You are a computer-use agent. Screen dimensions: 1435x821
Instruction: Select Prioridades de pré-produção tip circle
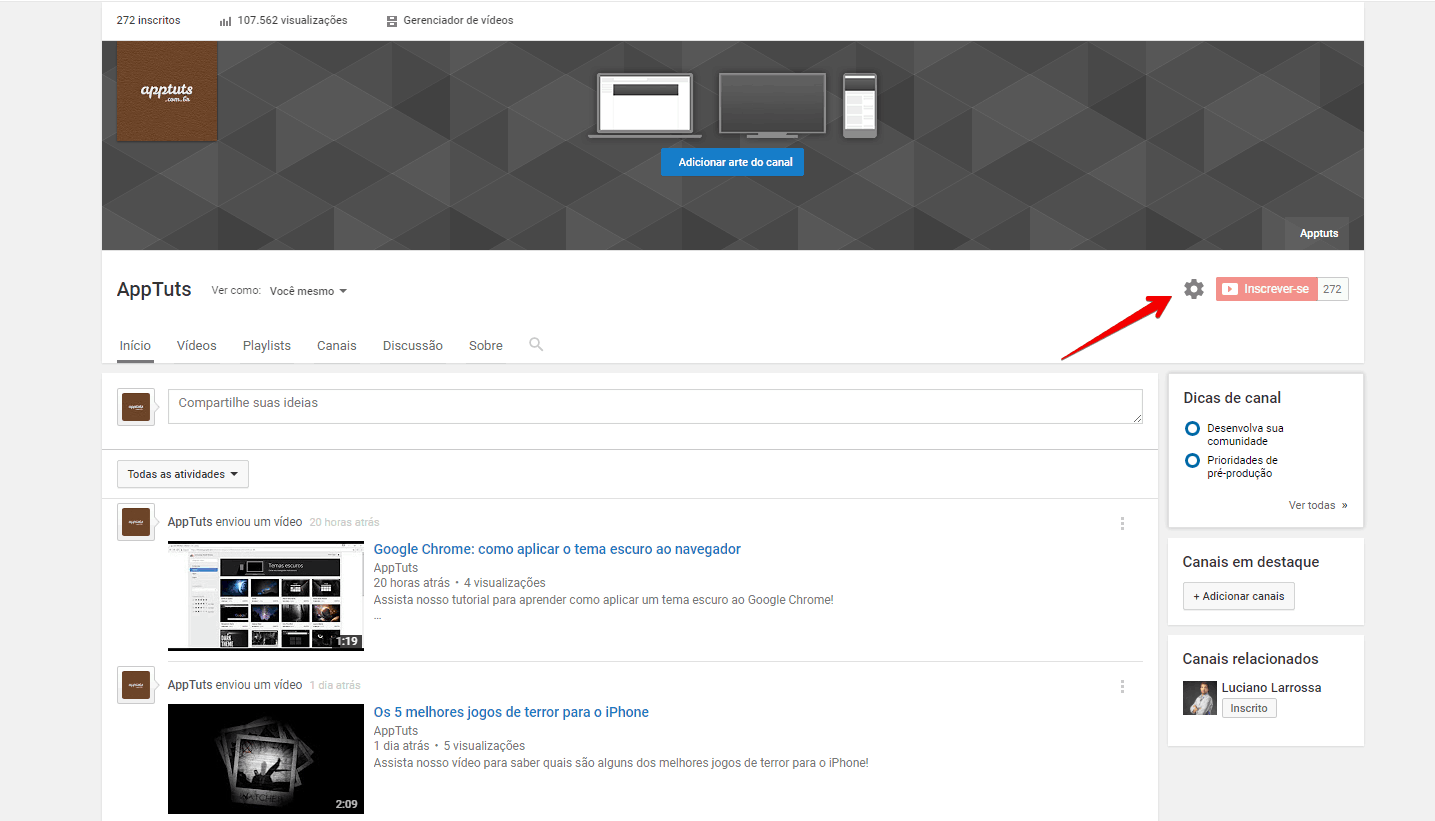pyautogui.click(x=1192, y=461)
